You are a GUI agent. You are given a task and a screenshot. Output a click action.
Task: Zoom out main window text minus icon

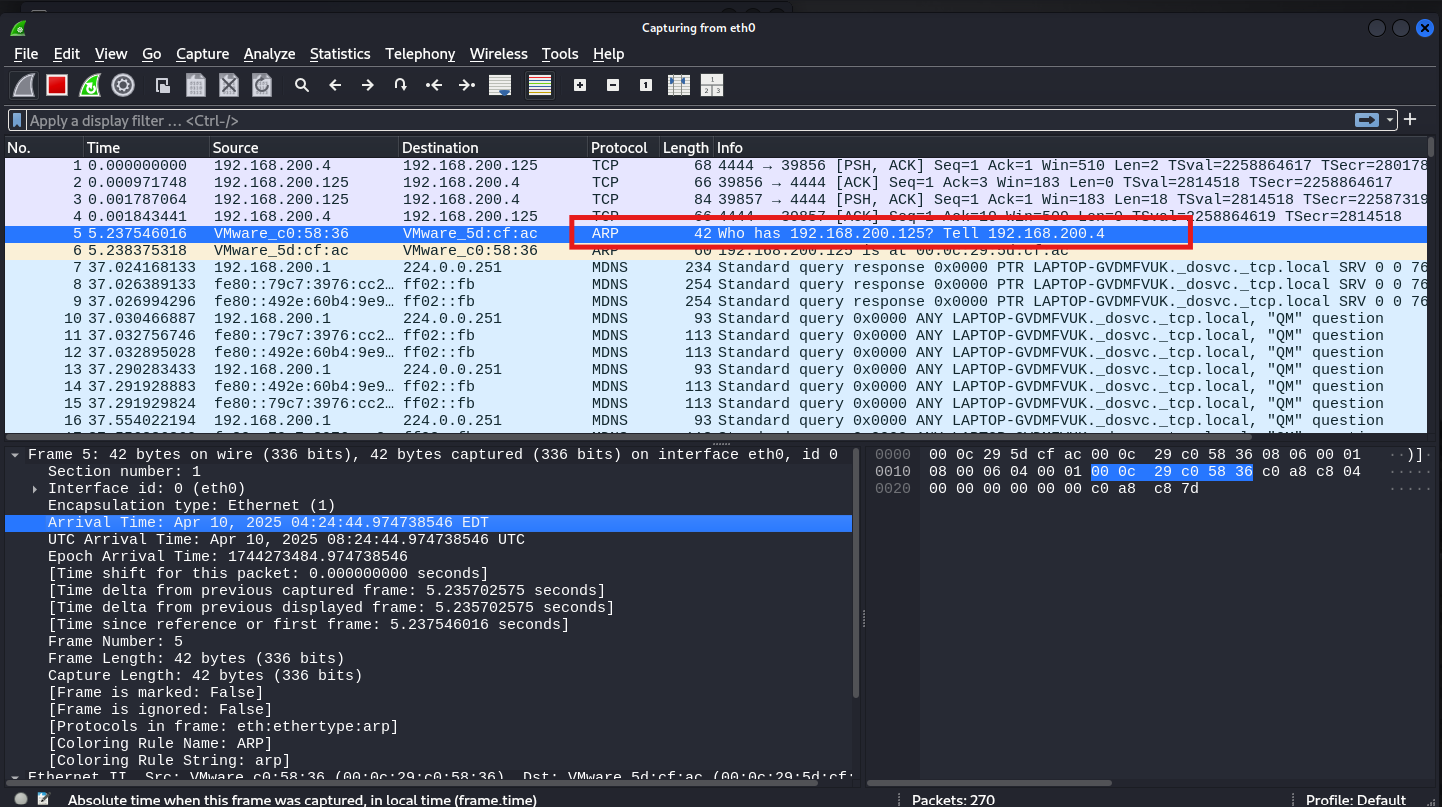[x=613, y=85]
